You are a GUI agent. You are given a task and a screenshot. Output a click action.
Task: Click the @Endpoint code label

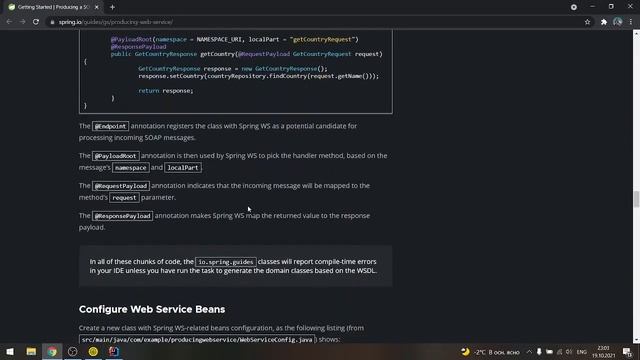(110, 126)
